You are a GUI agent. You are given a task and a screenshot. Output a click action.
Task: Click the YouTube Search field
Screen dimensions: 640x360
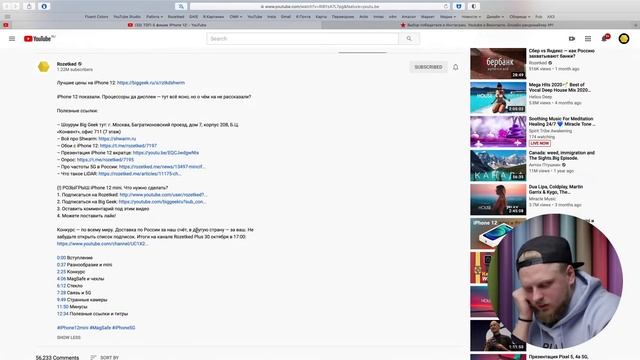point(302,39)
